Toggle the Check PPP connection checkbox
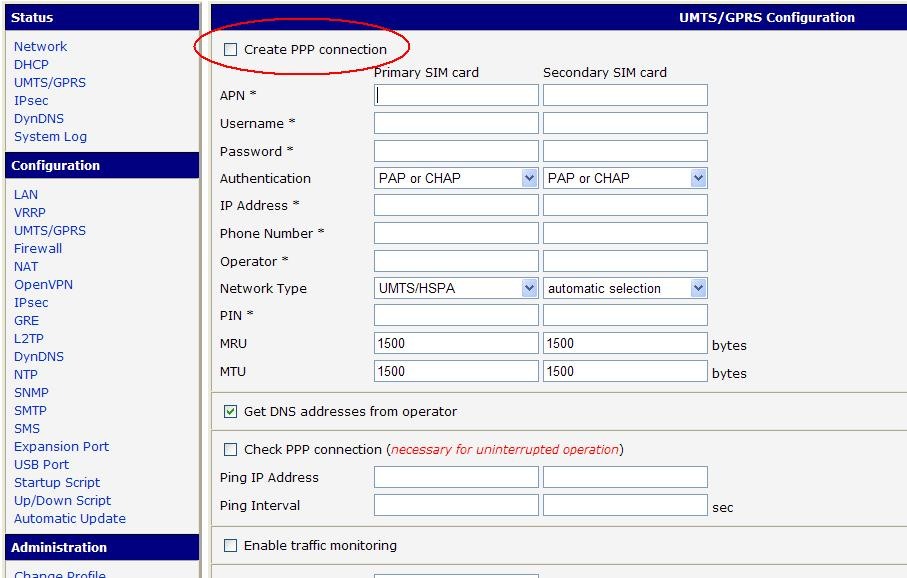 click(231, 449)
